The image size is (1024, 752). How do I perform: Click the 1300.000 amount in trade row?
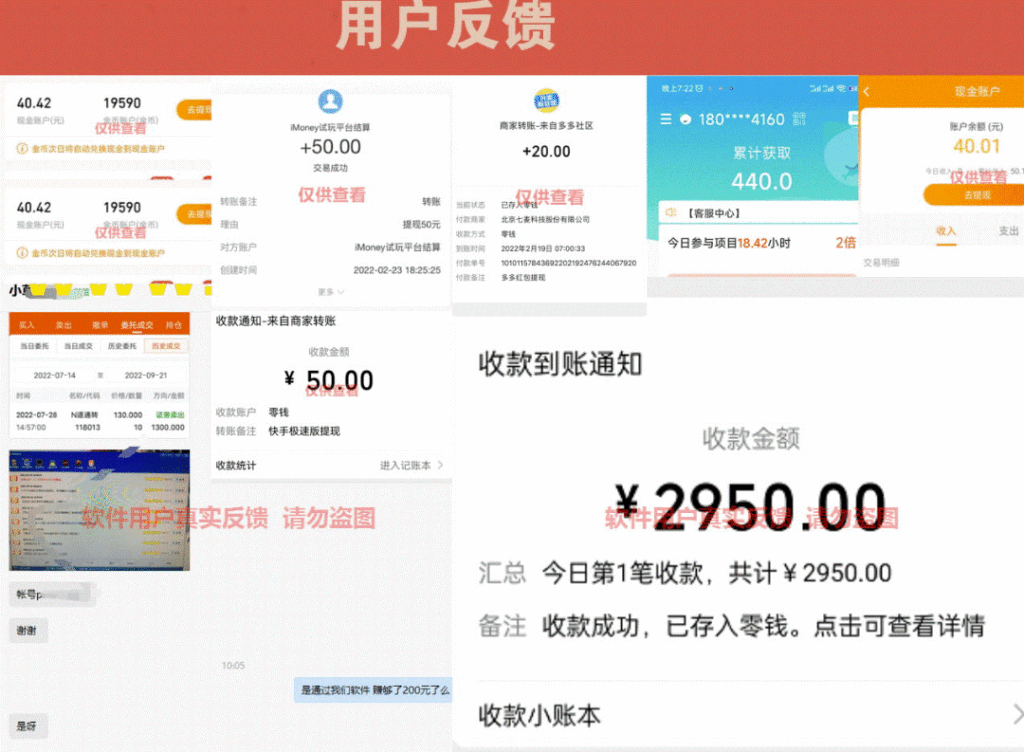point(168,428)
